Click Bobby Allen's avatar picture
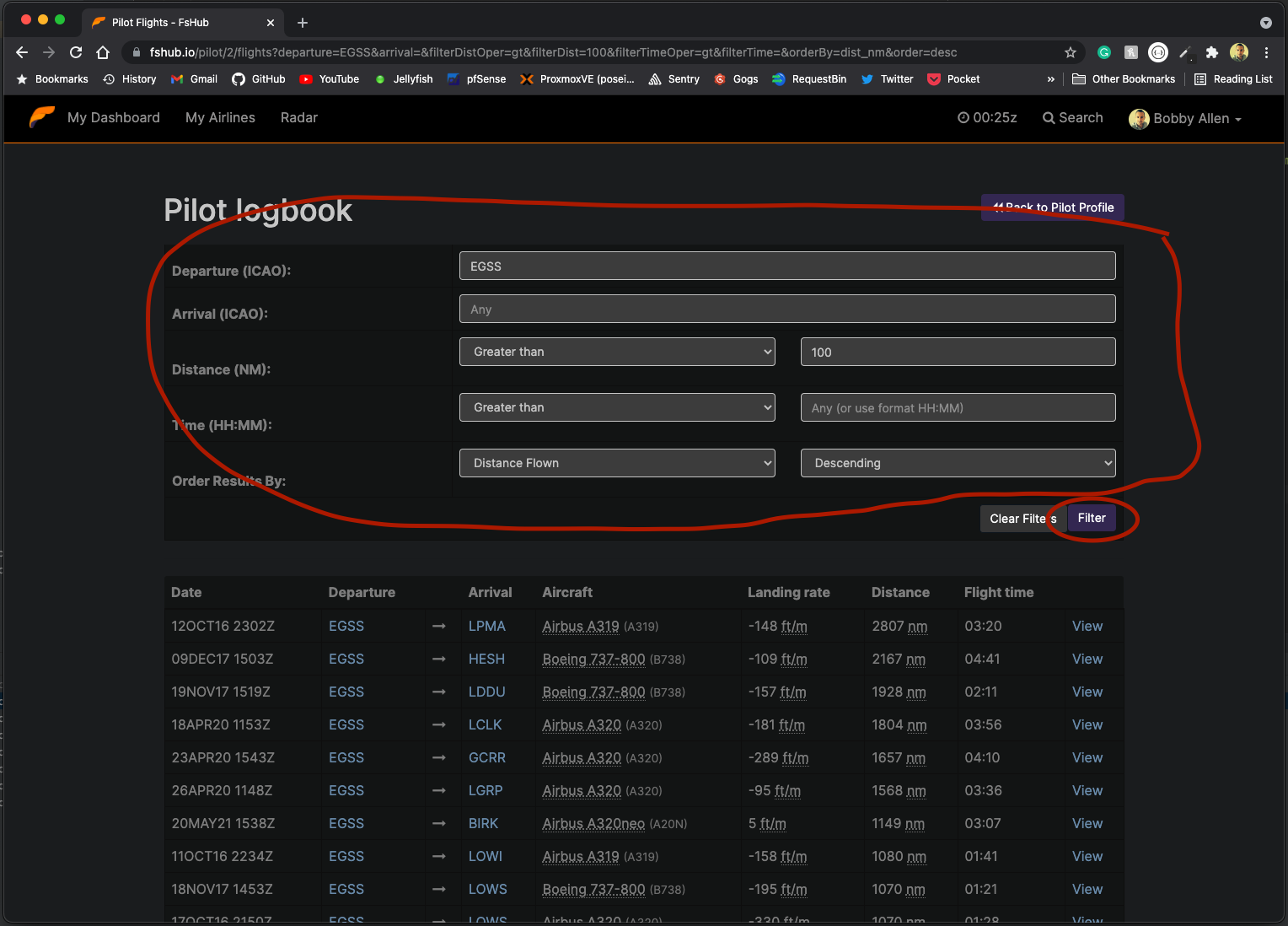Viewport: 1288px width, 926px height. tap(1139, 118)
